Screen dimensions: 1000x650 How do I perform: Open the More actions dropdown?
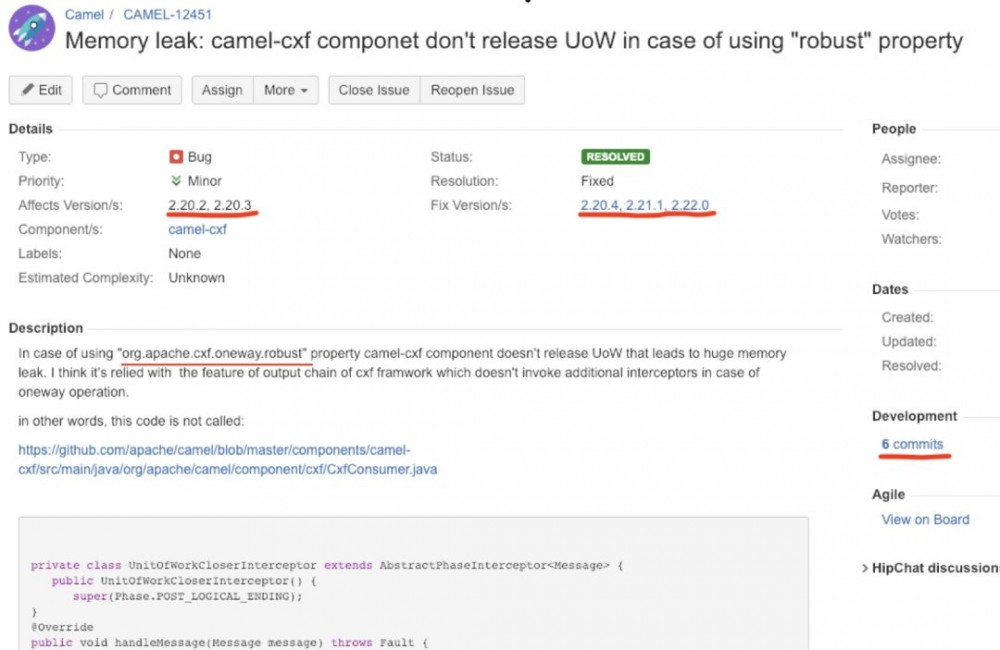tap(285, 90)
